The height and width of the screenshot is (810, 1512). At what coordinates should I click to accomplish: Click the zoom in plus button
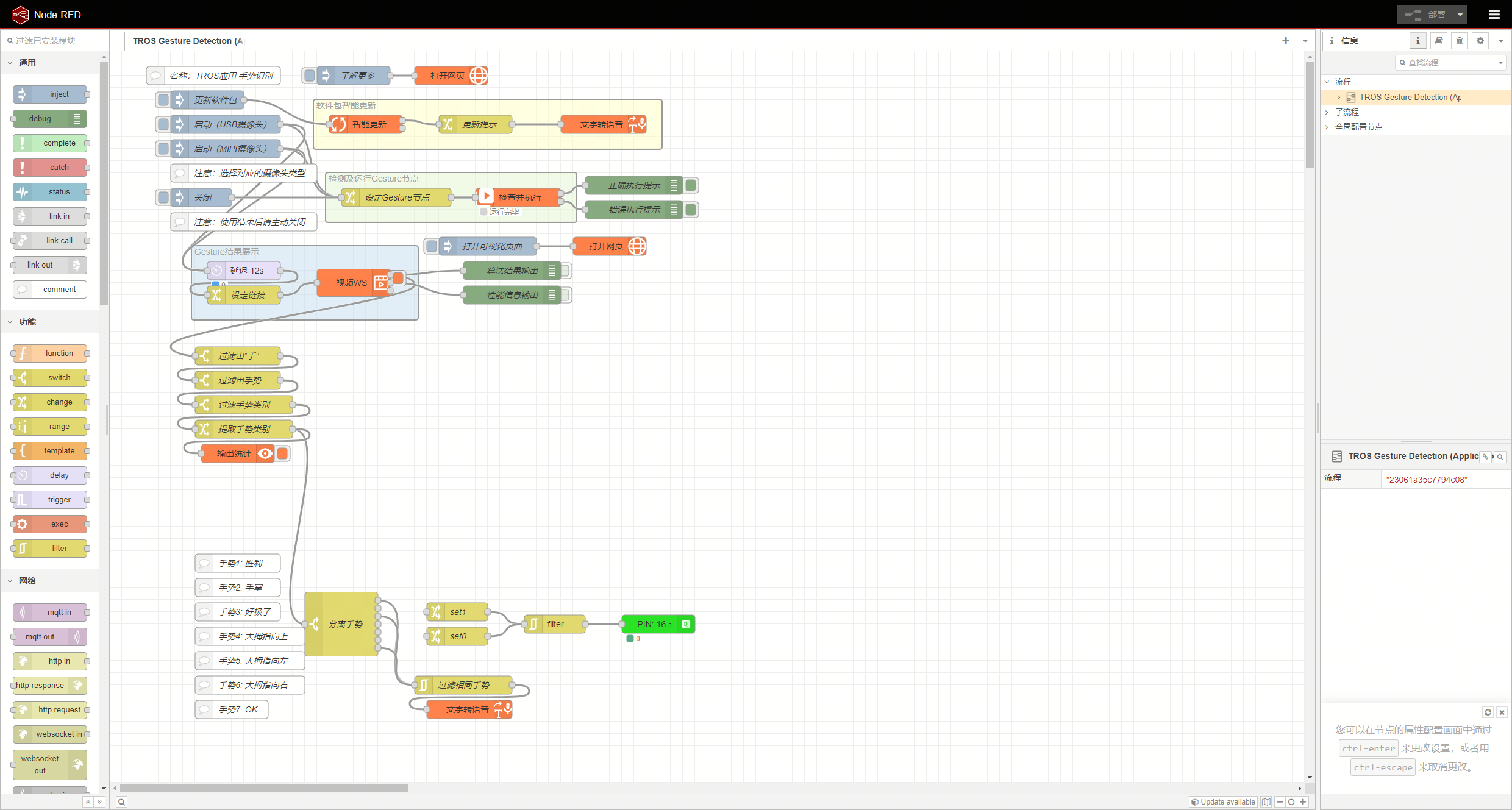point(1303,802)
